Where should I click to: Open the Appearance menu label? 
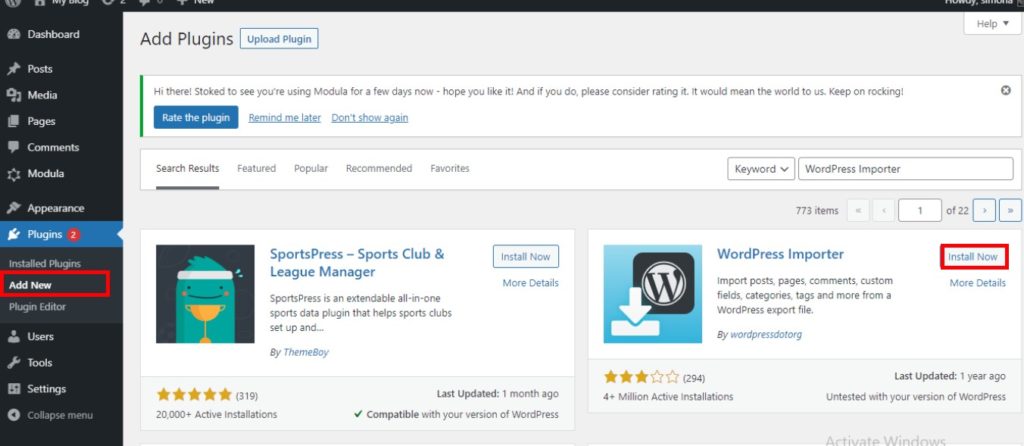tap(56, 208)
